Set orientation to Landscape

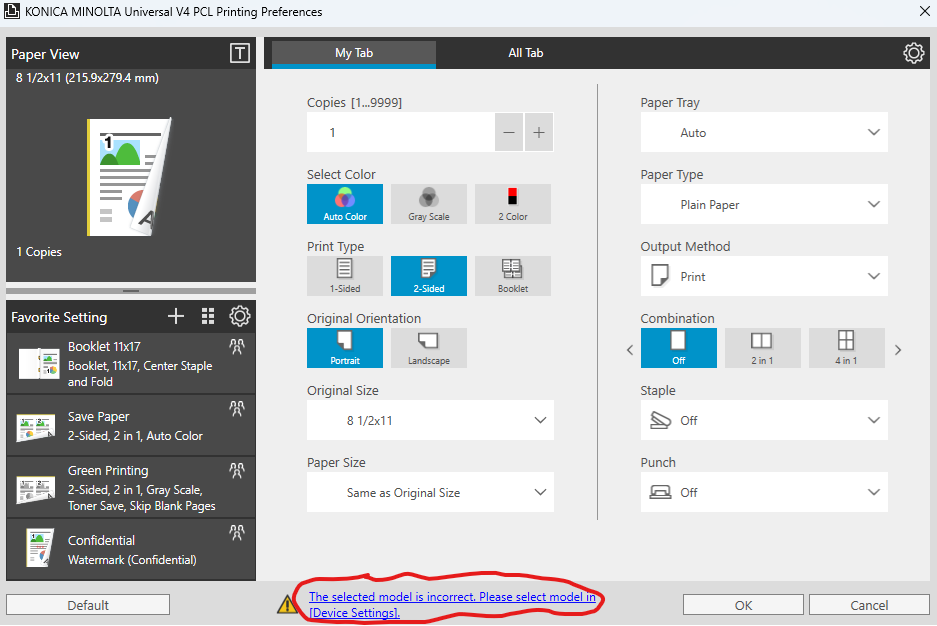pyautogui.click(x=428, y=348)
